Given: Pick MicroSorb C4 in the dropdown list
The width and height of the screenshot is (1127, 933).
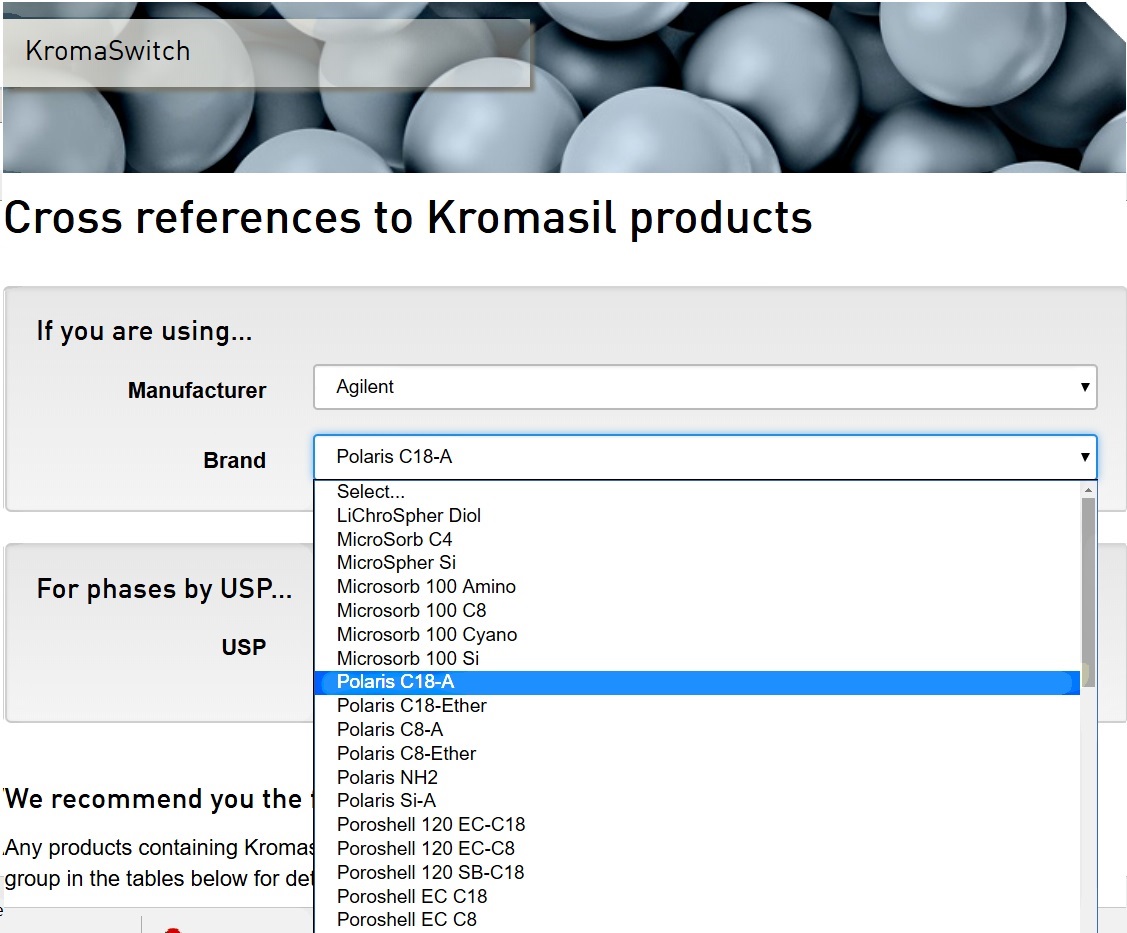Looking at the screenshot, I should pyautogui.click(x=697, y=539).
